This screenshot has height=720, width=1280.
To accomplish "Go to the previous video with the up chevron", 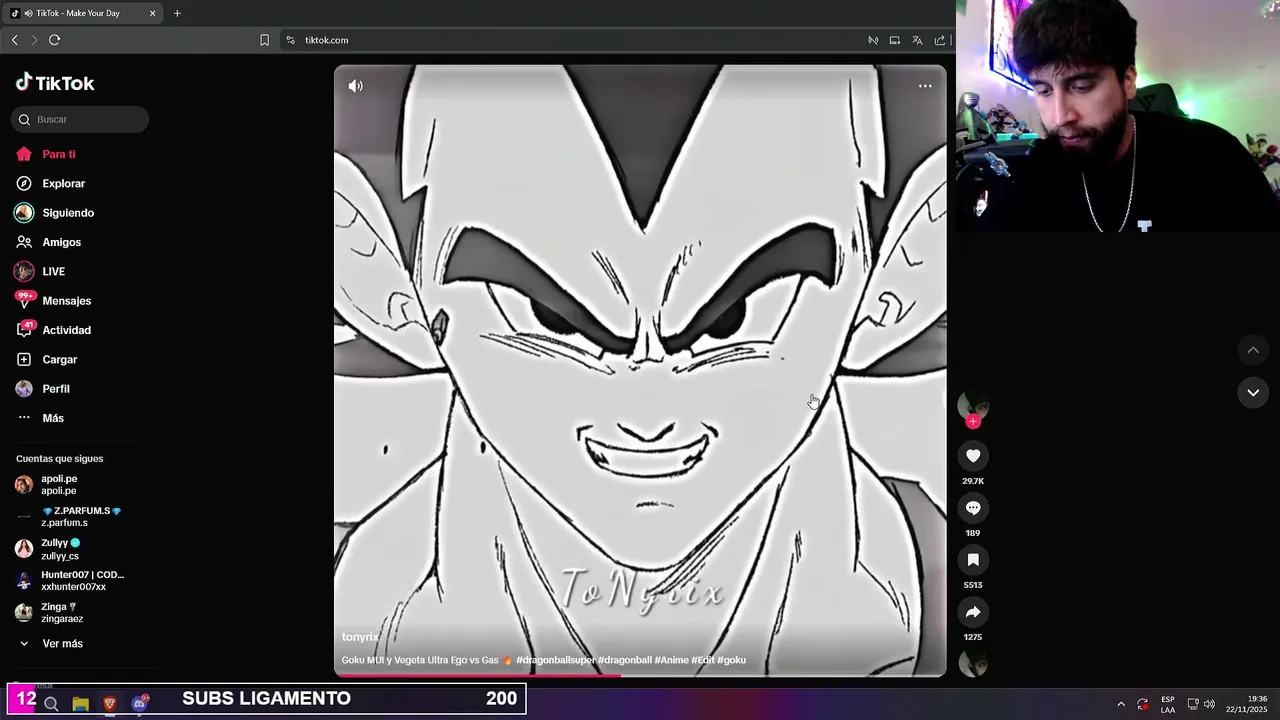I will [x=1253, y=350].
